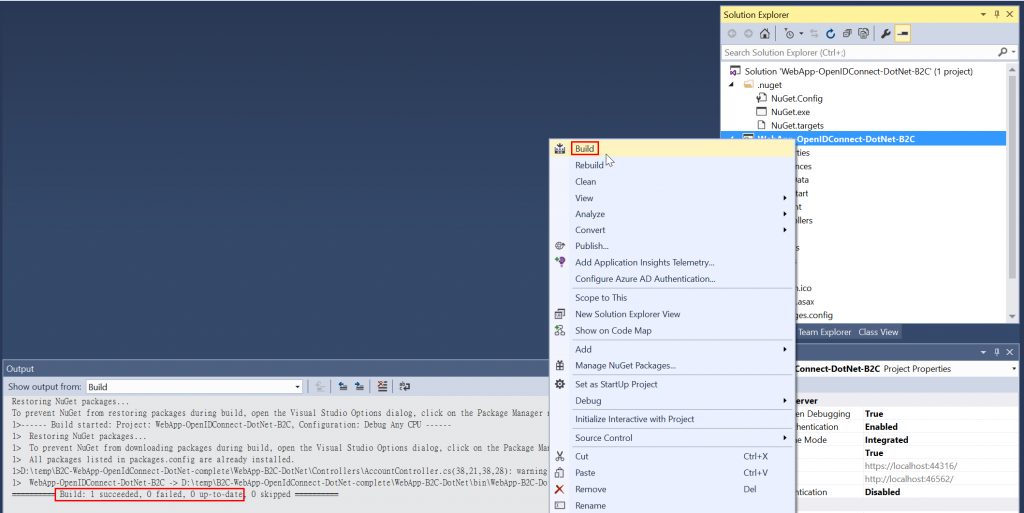Collapse the .nuget folder expander triangle

click(x=731, y=85)
